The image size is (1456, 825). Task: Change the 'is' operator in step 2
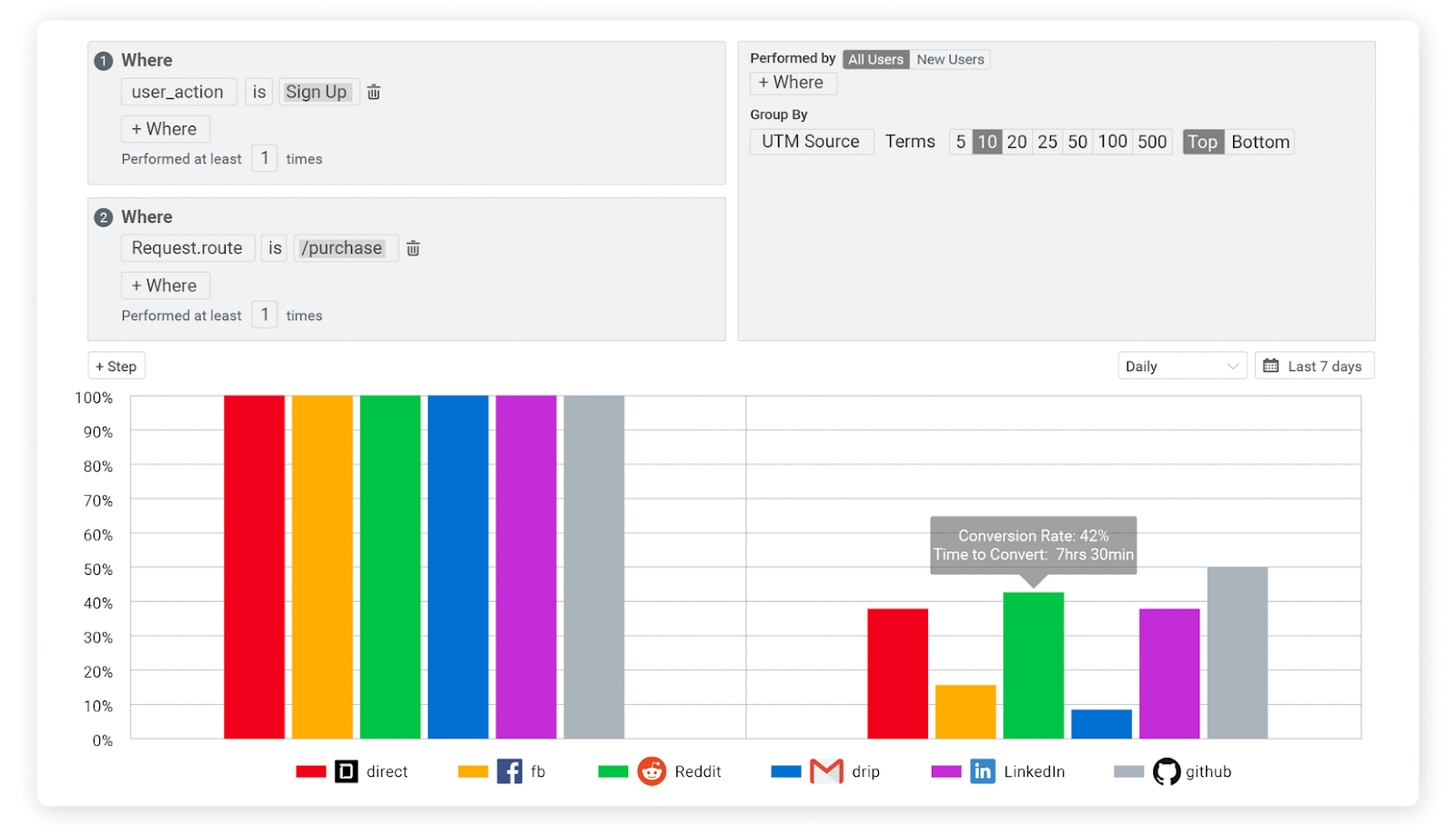[275, 248]
